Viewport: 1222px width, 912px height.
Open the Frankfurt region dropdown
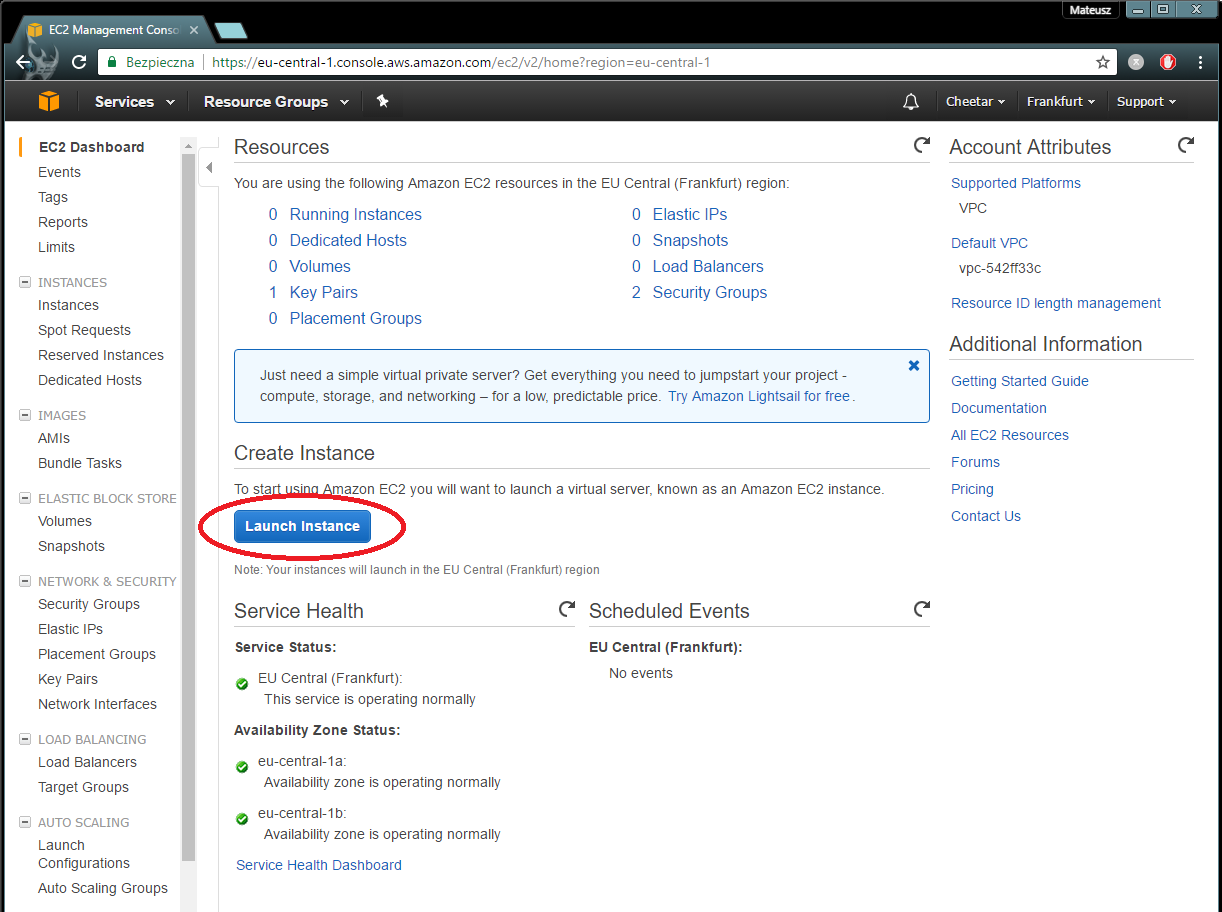coord(1060,101)
